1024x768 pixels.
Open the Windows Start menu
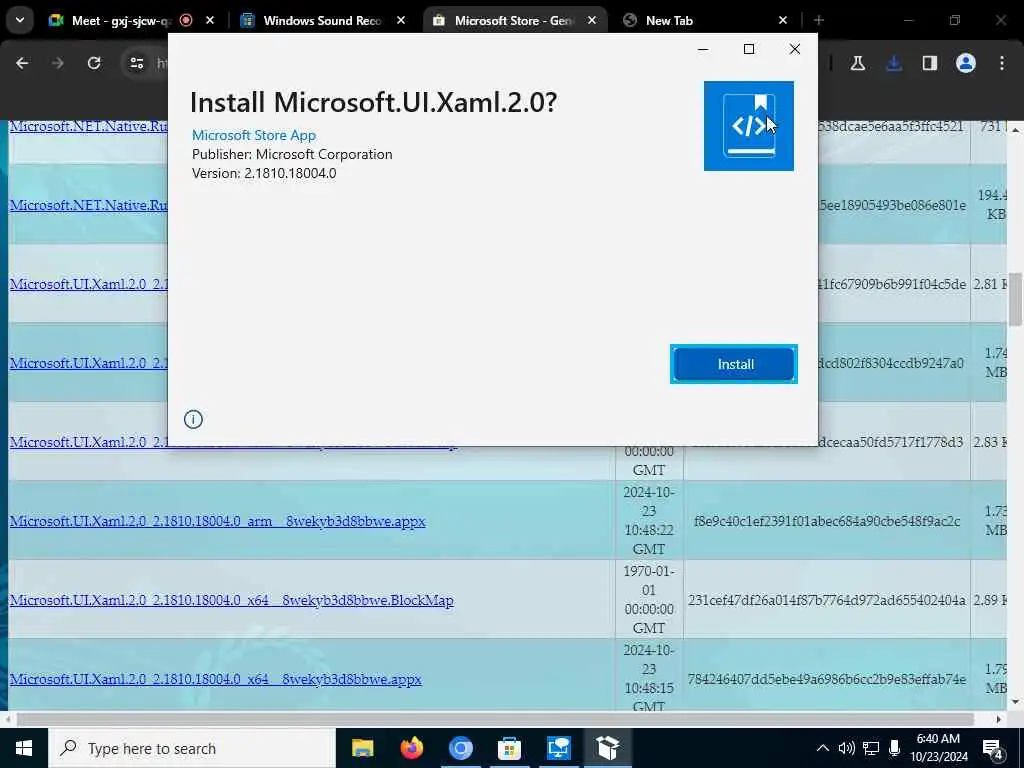[x=24, y=748]
